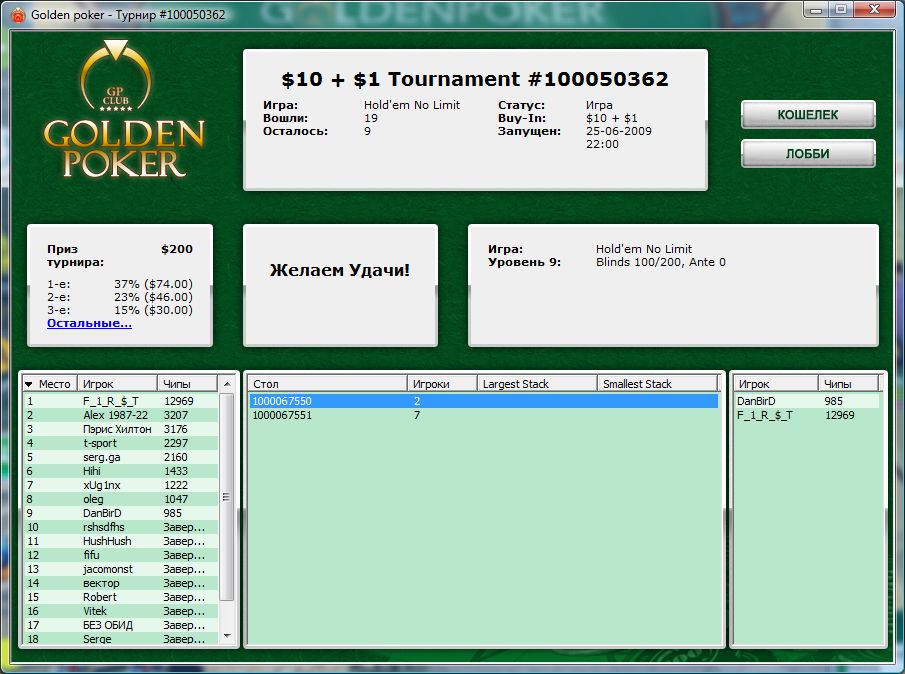
Task: Select player serg.ga row
Action: 121,457
